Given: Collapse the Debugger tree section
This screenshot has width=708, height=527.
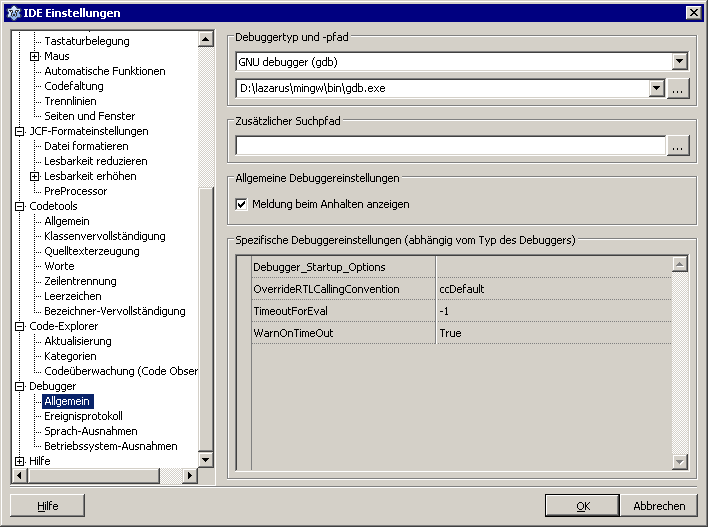Looking at the screenshot, I should 19,386.
